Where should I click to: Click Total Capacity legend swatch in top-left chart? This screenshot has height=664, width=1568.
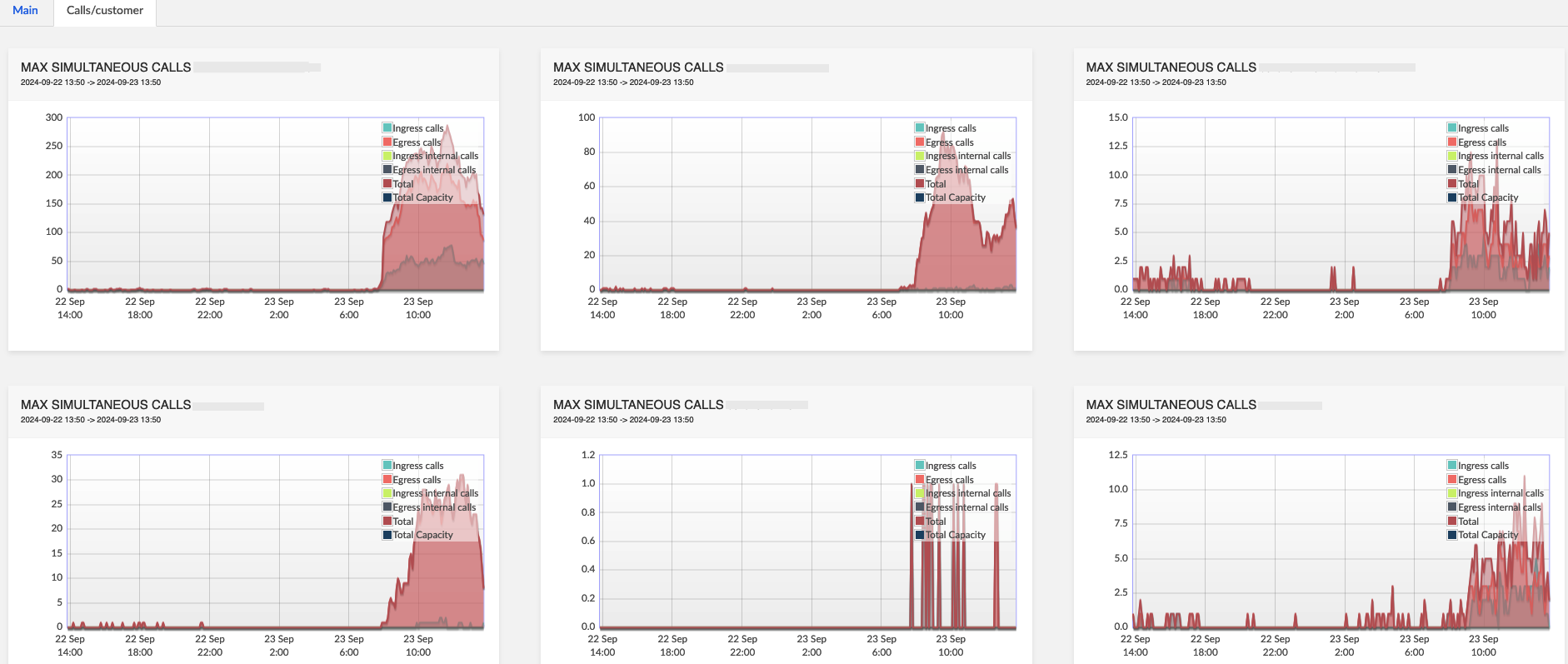tap(387, 197)
